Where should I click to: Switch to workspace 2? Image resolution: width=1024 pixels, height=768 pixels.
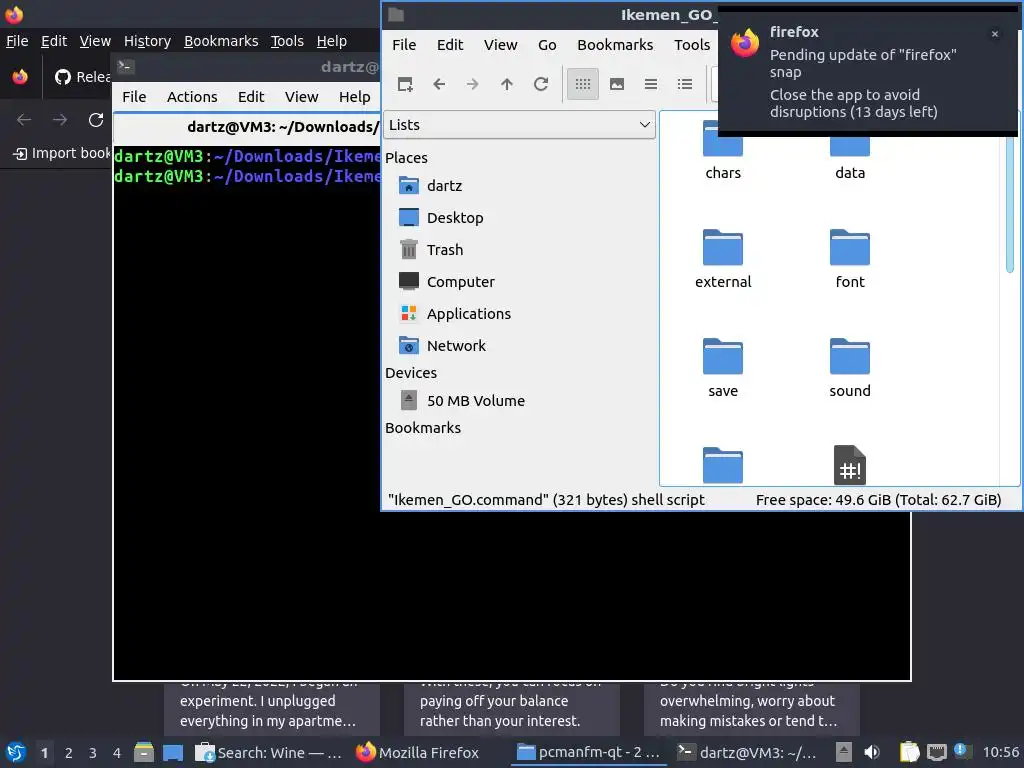pos(69,753)
